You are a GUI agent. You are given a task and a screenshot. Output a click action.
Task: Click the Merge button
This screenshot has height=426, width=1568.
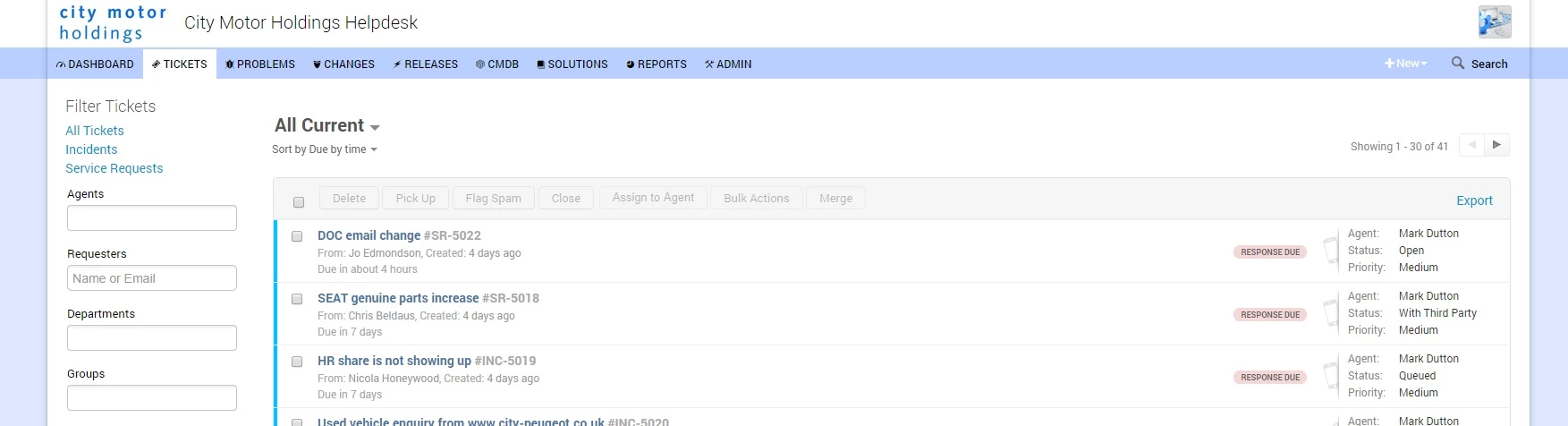[x=836, y=198]
